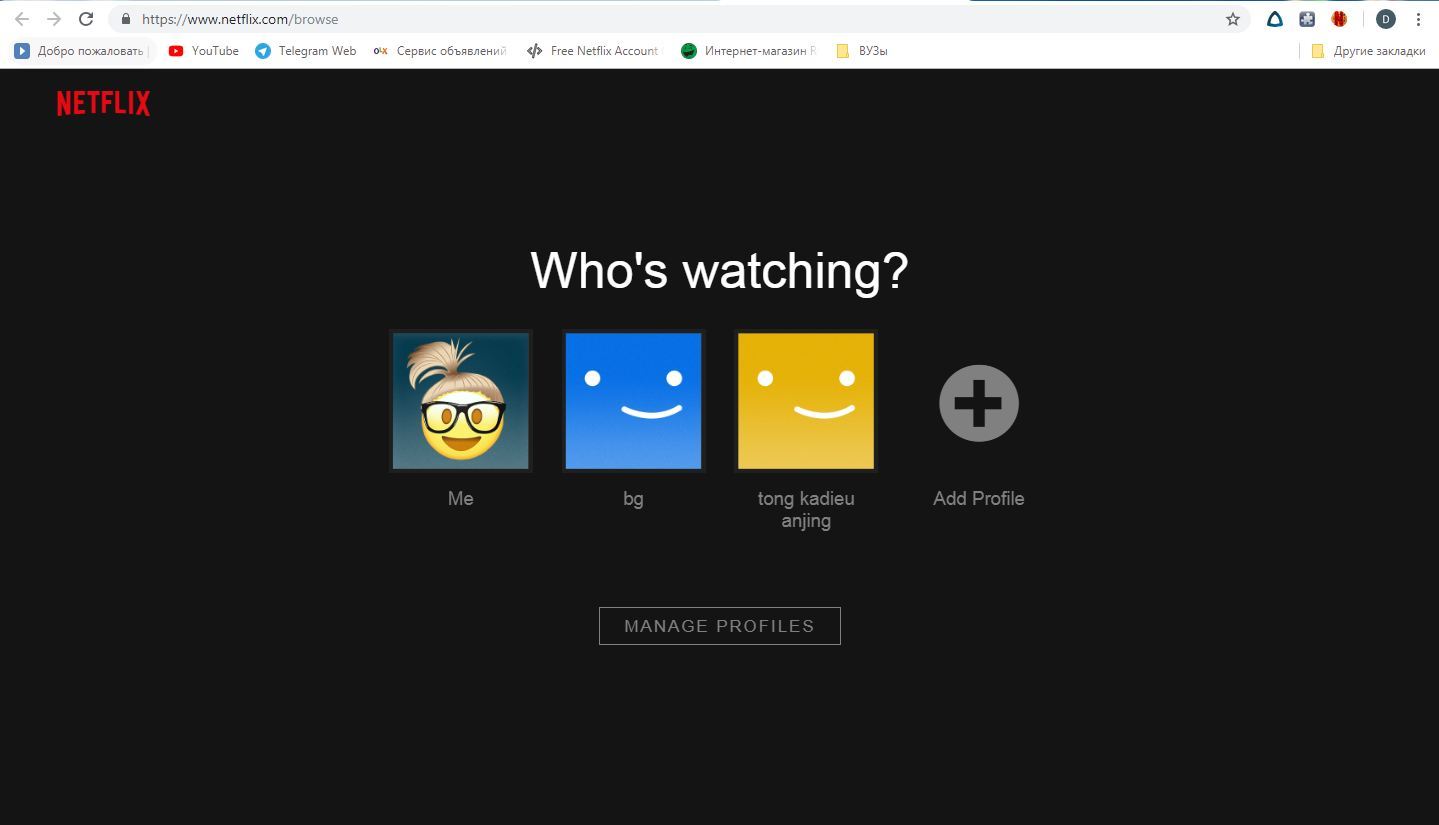This screenshot has height=825, width=1439.
Task: Bookmark this page with the star
Action: click(x=1232, y=19)
